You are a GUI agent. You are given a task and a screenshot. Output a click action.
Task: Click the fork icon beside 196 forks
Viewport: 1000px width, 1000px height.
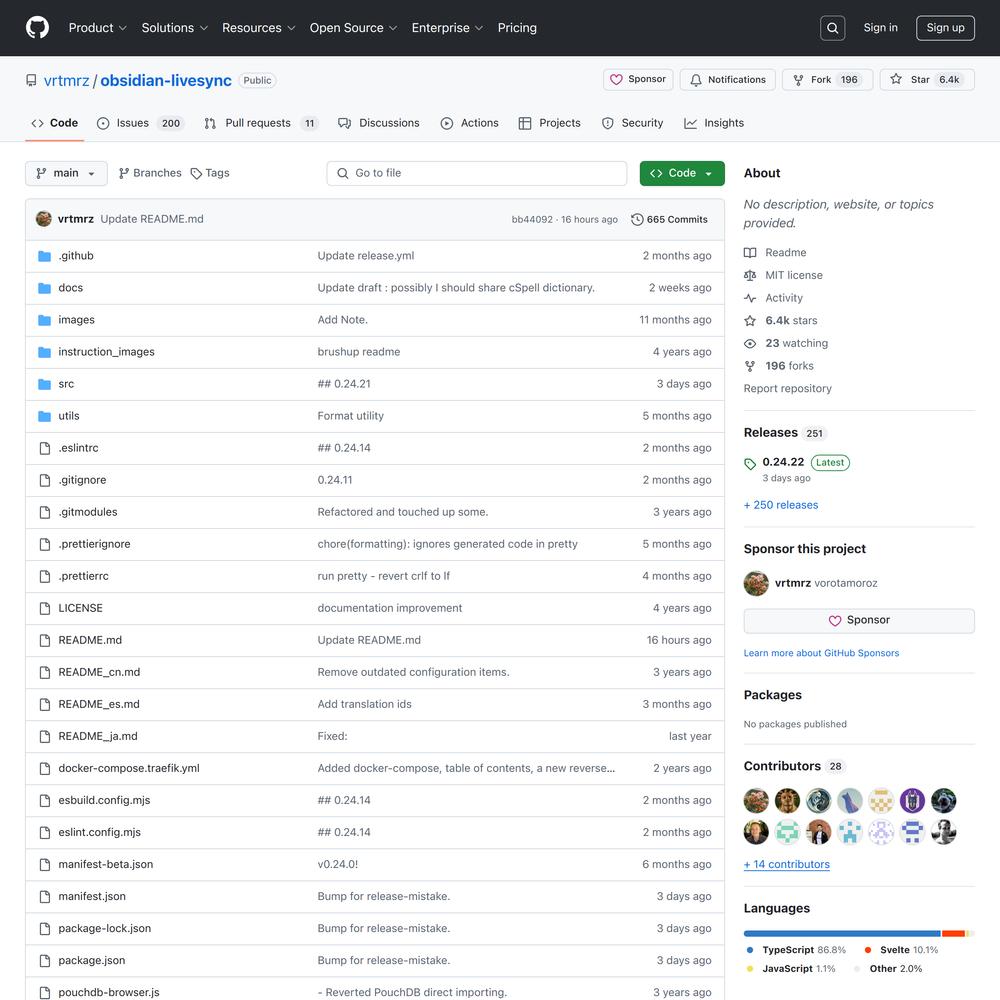click(x=750, y=366)
